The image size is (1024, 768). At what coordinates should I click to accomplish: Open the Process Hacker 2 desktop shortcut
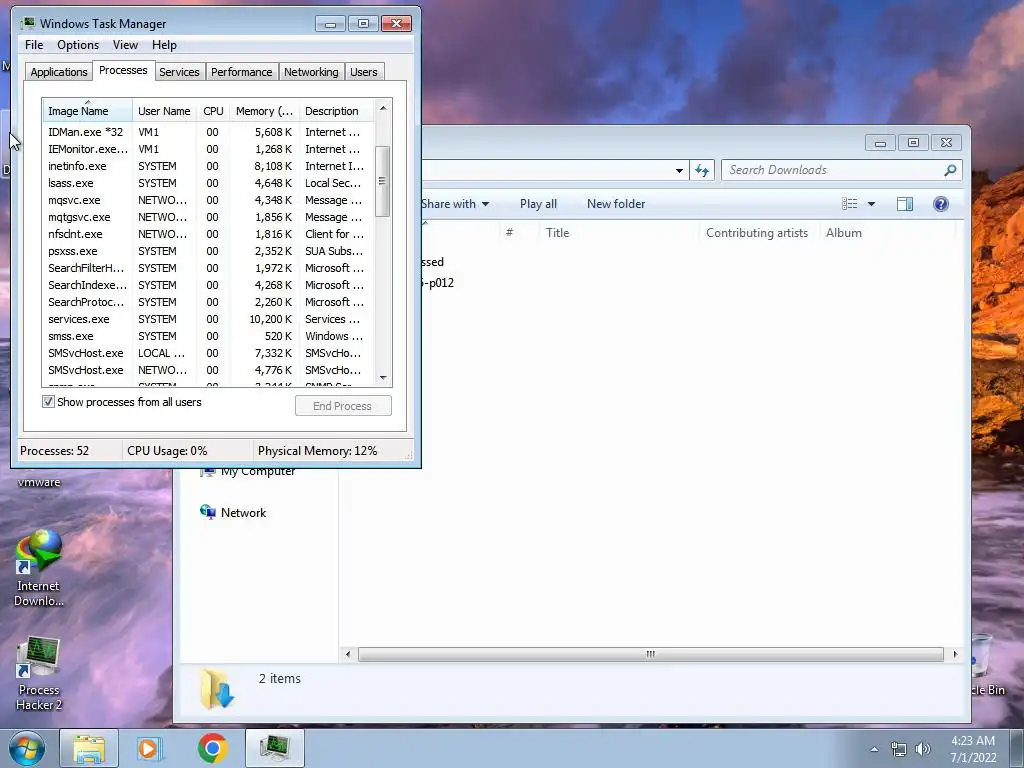click(39, 674)
